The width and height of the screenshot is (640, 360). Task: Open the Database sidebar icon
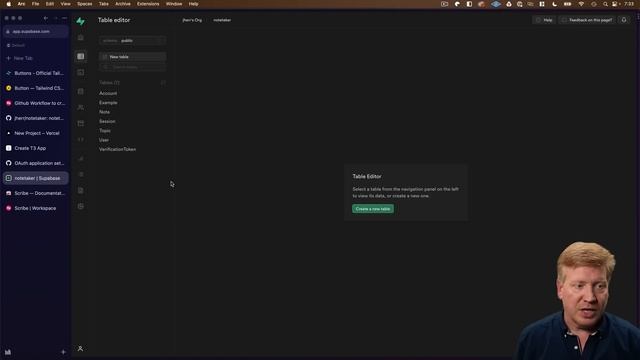point(81,91)
